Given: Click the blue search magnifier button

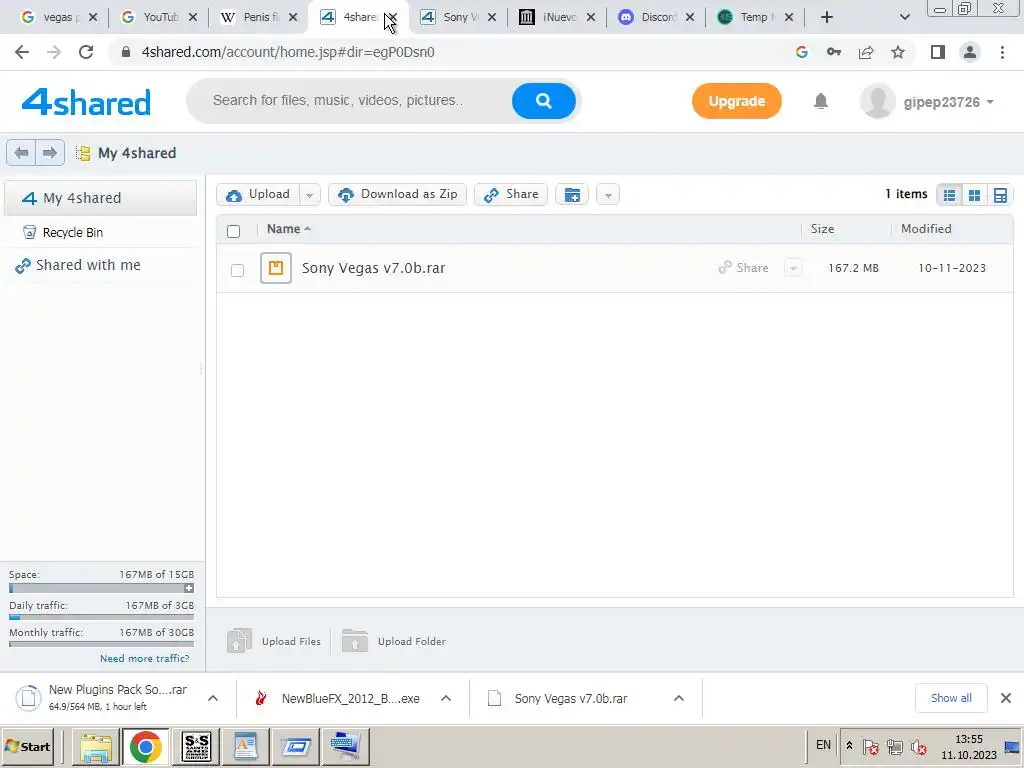Looking at the screenshot, I should pyautogui.click(x=543, y=101).
